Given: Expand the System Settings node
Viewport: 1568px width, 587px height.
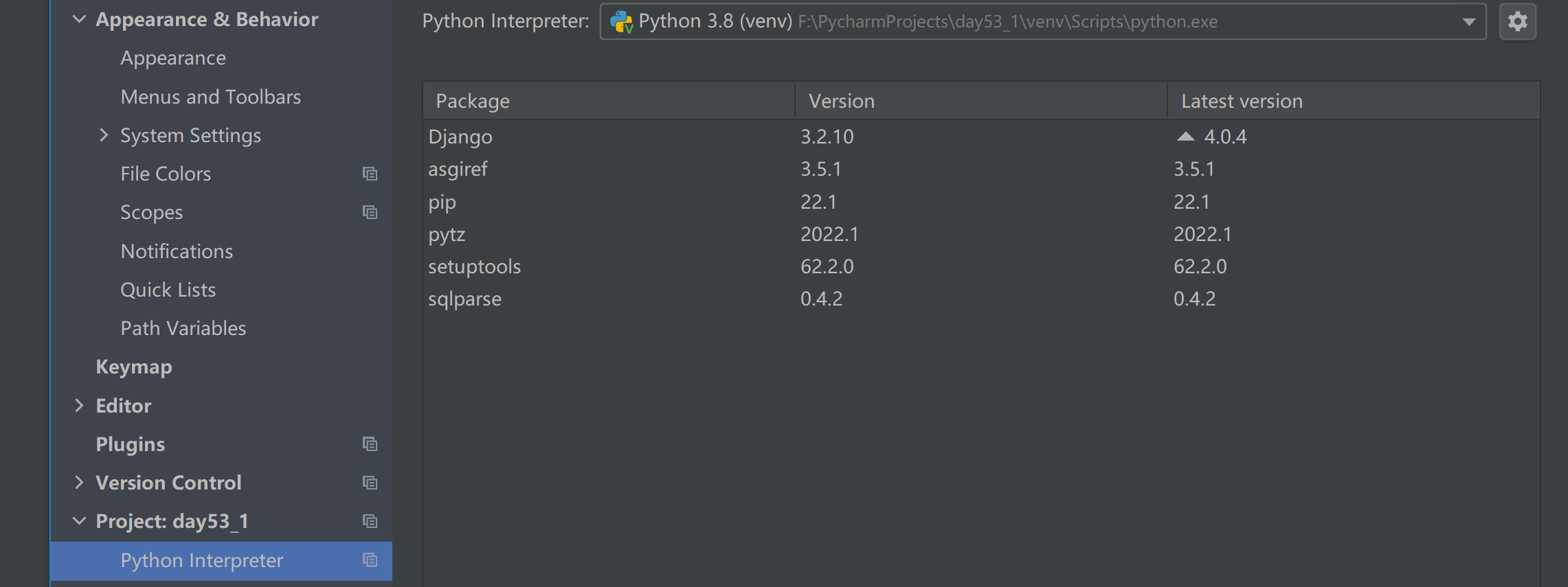Looking at the screenshot, I should point(104,135).
